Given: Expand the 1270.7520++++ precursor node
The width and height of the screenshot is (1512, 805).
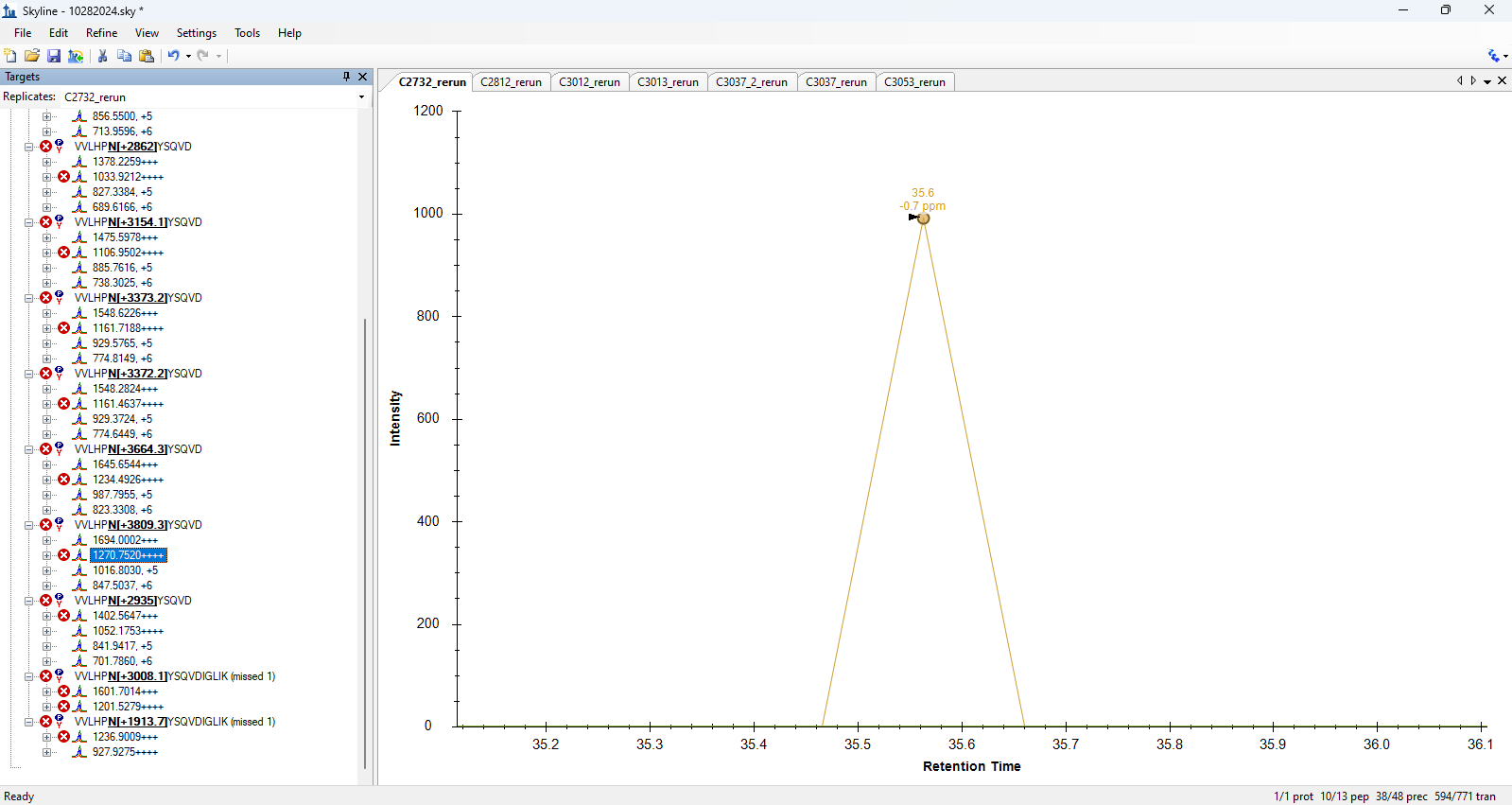Looking at the screenshot, I should (x=46, y=555).
